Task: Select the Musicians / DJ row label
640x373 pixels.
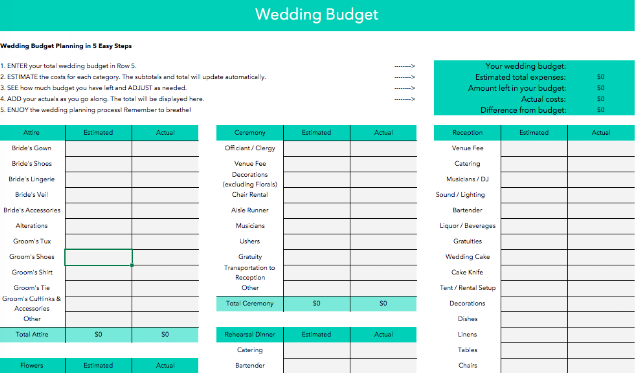Action: (x=467, y=179)
